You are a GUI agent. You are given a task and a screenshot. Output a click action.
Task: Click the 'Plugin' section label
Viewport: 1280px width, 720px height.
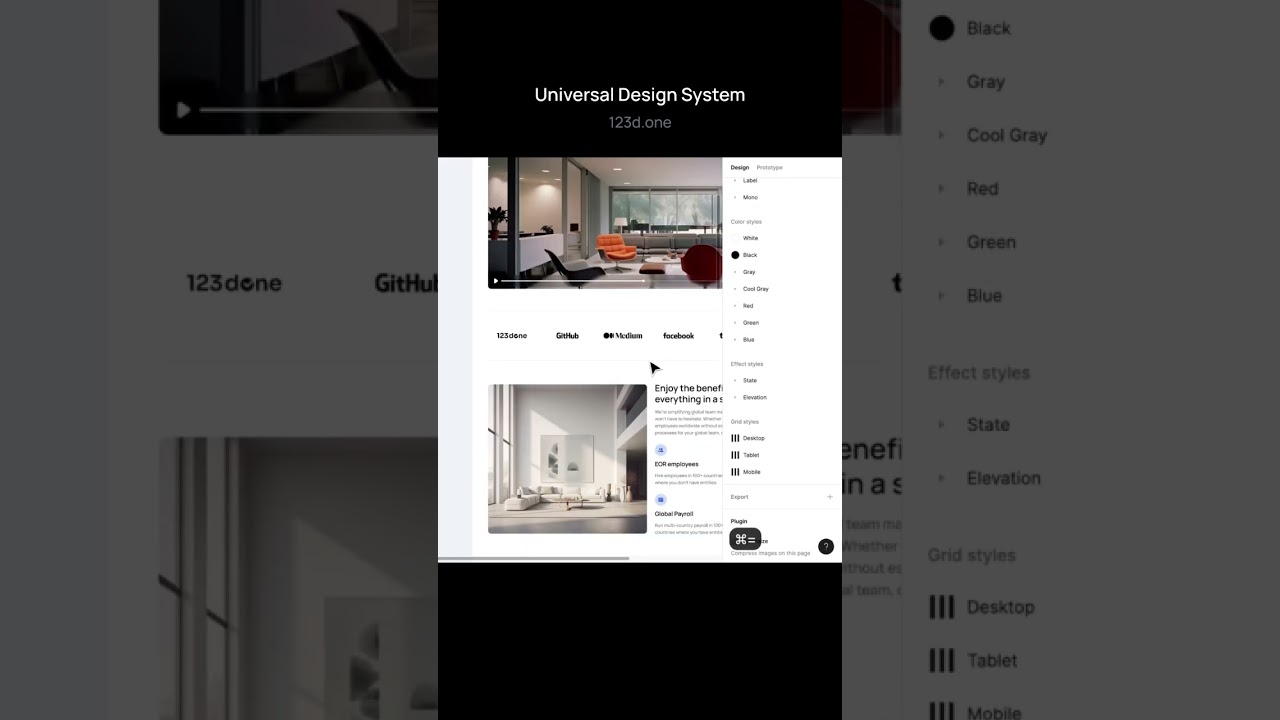coord(739,521)
